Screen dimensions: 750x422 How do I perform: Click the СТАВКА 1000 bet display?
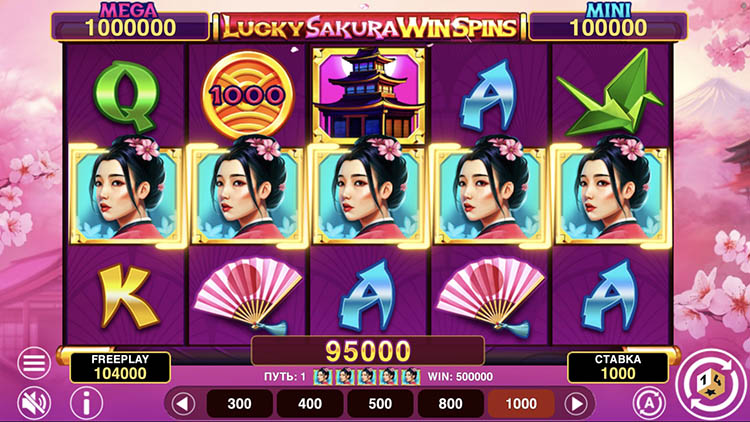click(618, 367)
